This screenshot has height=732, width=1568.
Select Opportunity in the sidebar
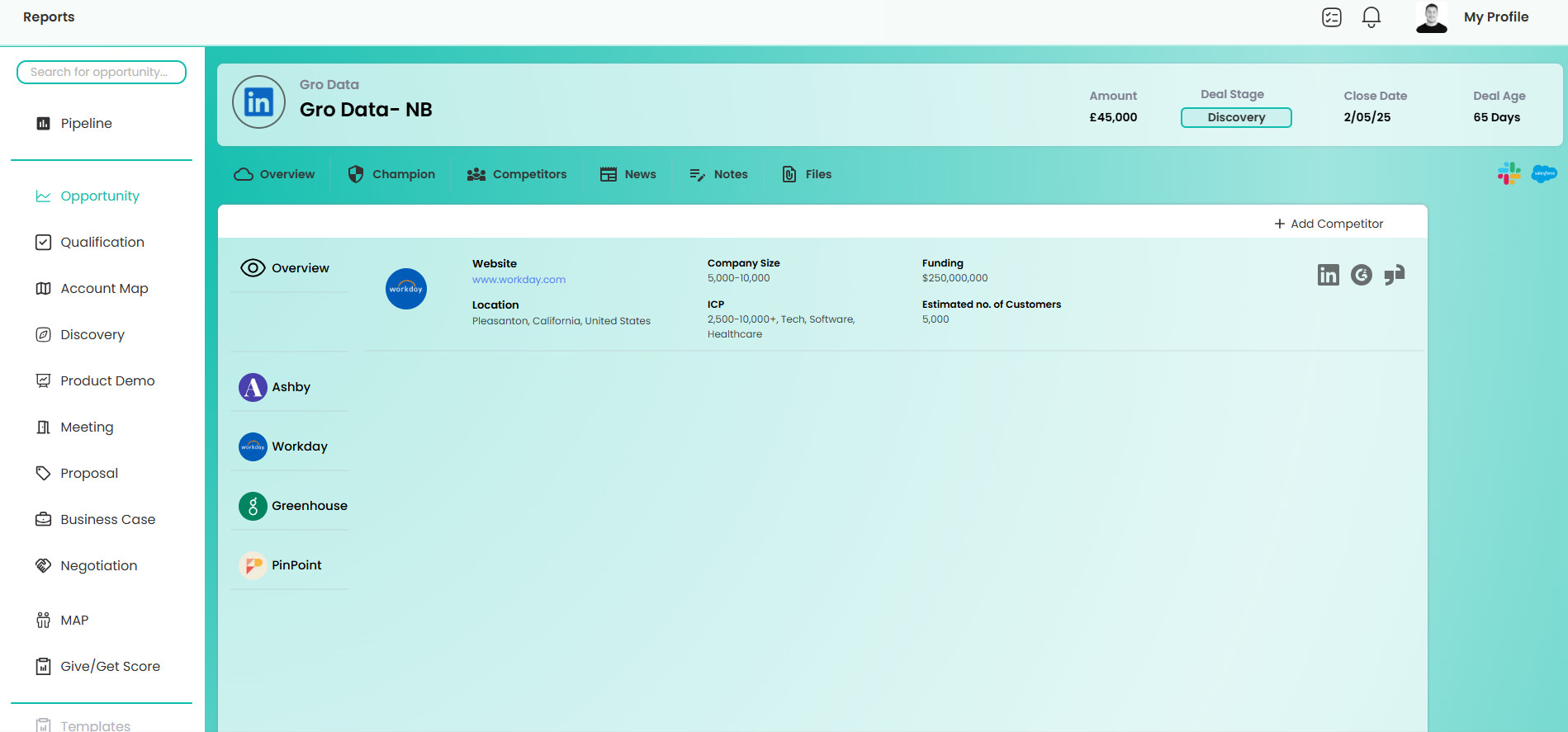100,196
